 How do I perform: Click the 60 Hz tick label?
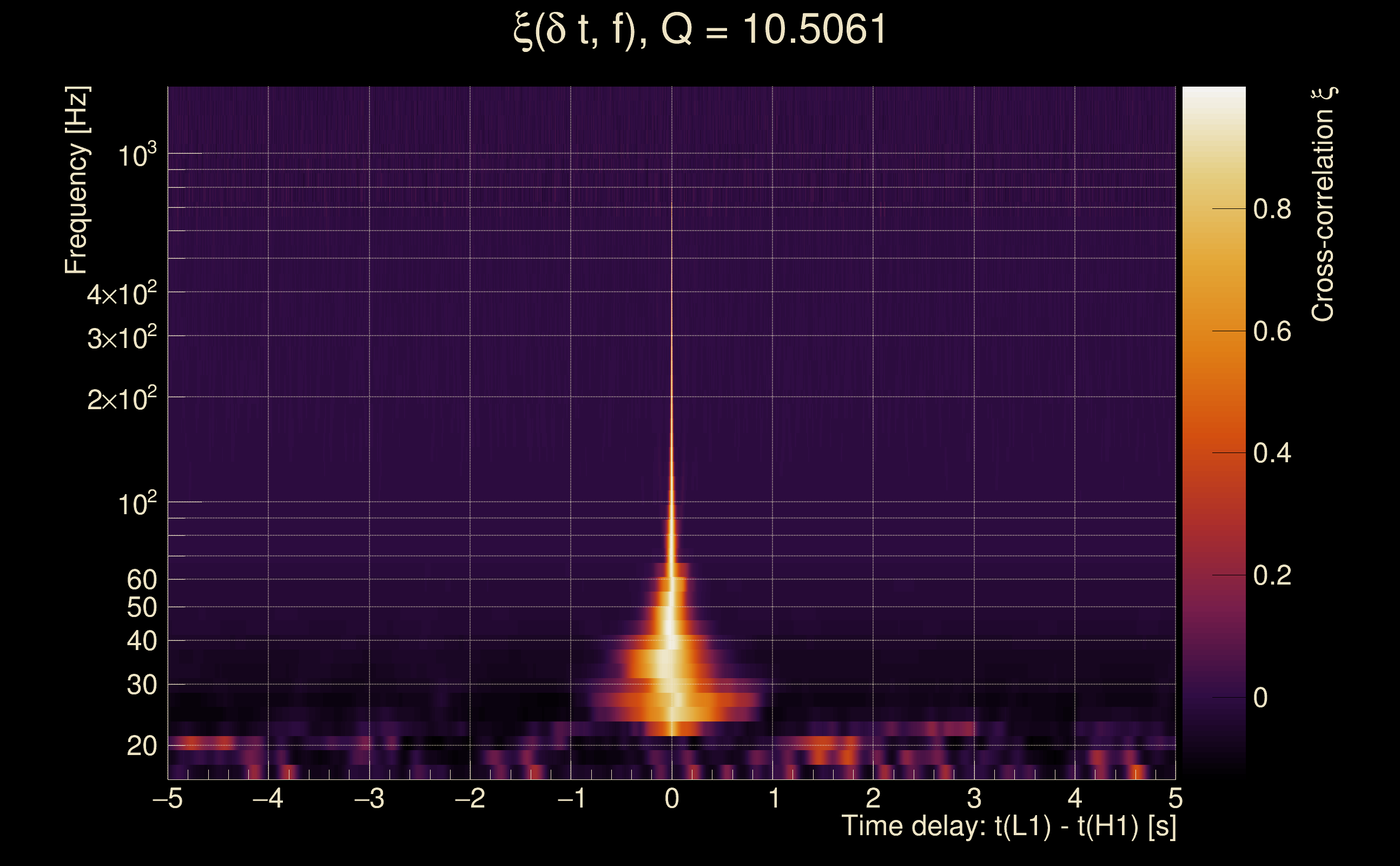pos(141,580)
